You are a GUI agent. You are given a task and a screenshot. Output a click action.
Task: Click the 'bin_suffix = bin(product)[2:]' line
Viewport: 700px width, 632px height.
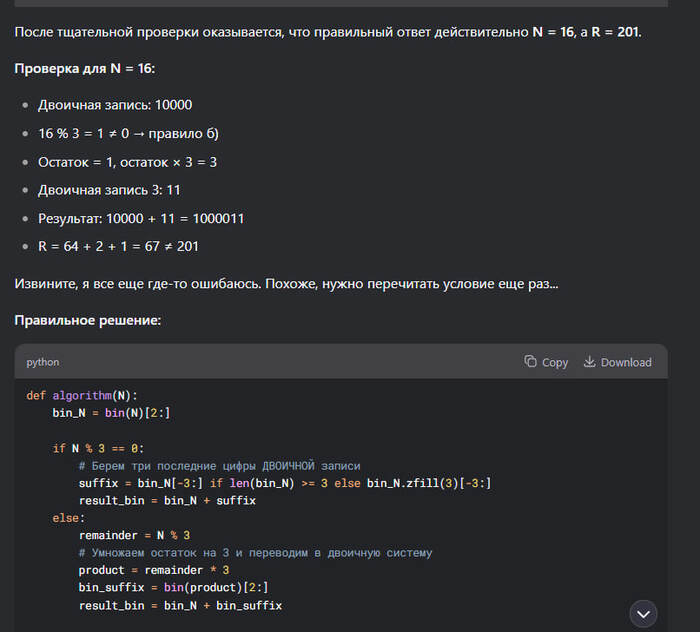173,588
